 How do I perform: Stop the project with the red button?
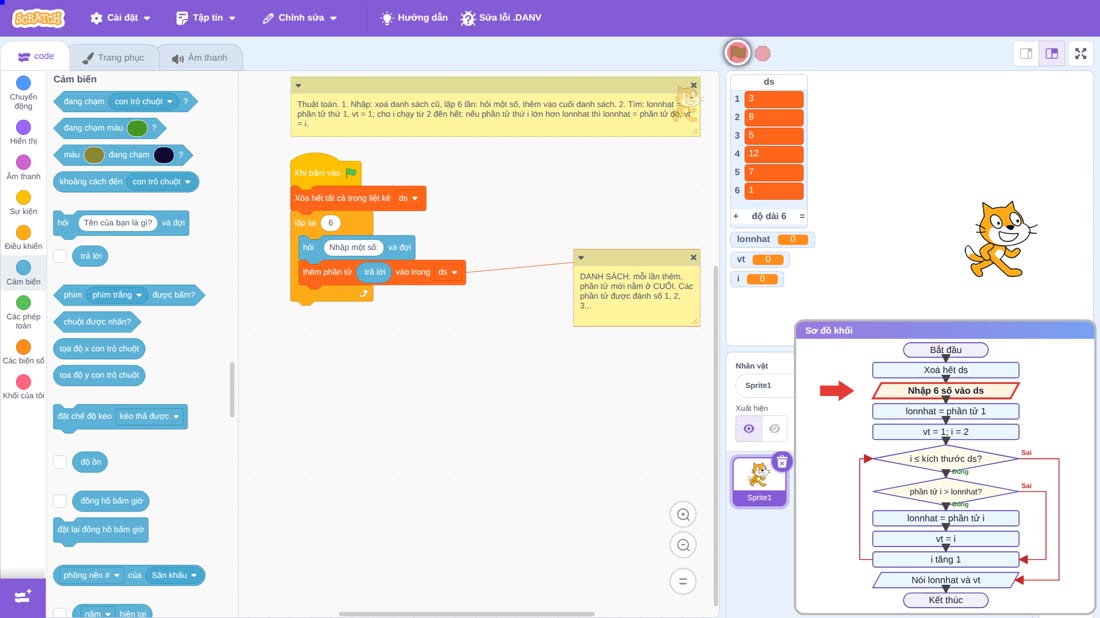pyautogui.click(x=763, y=53)
